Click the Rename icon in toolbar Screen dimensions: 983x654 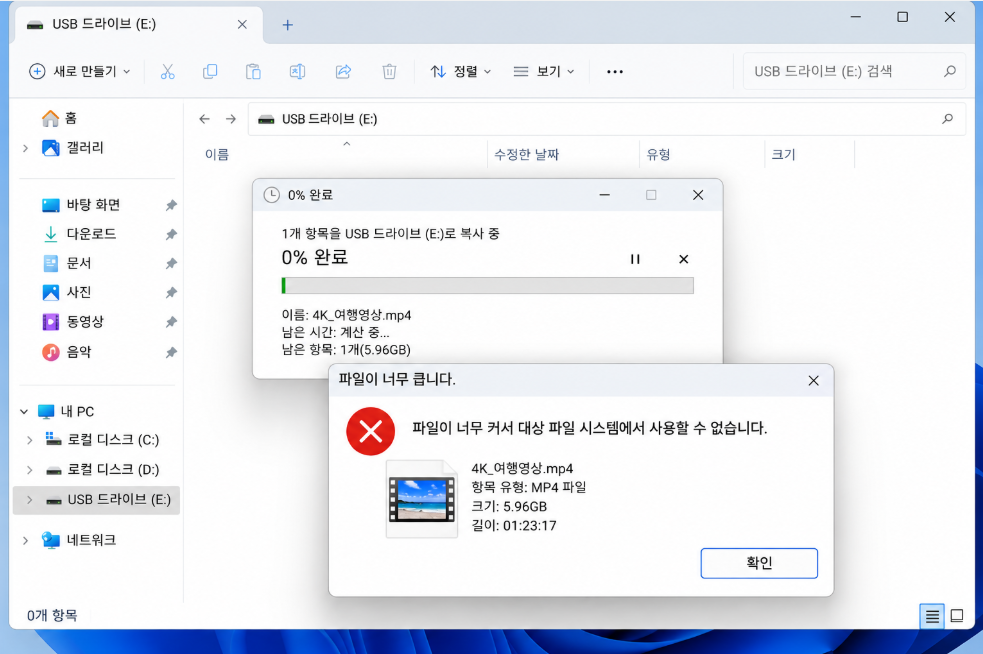click(x=297, y=71)
